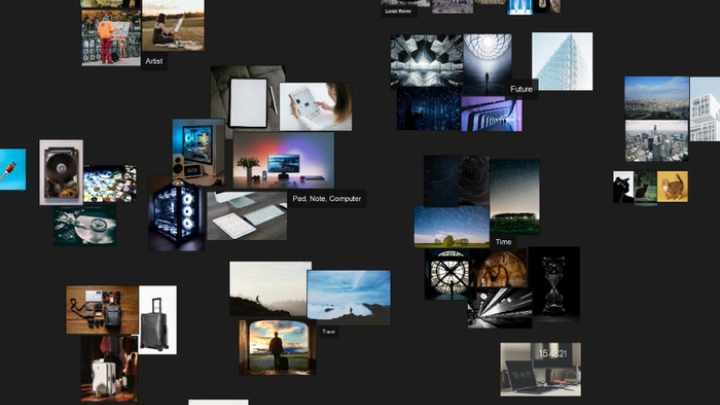Select open hard drive photo
Image resolution: width=720 pixels, height=405 pixels.
coord(61,172)
